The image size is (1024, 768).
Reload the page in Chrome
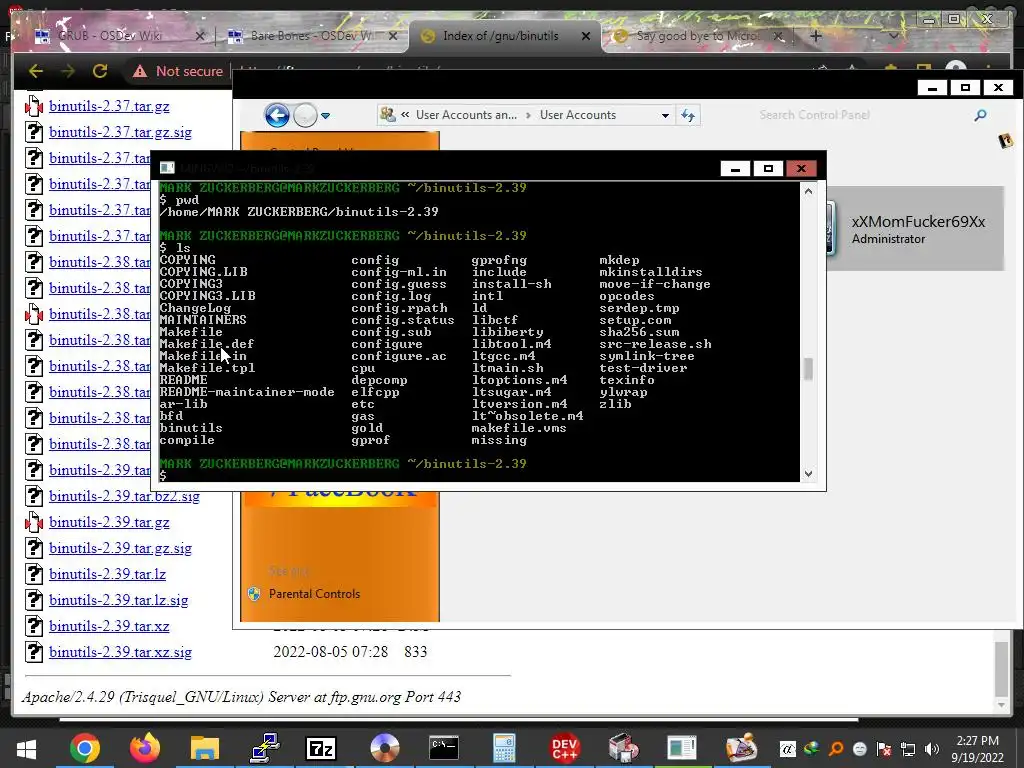click(x=100, y=71)
